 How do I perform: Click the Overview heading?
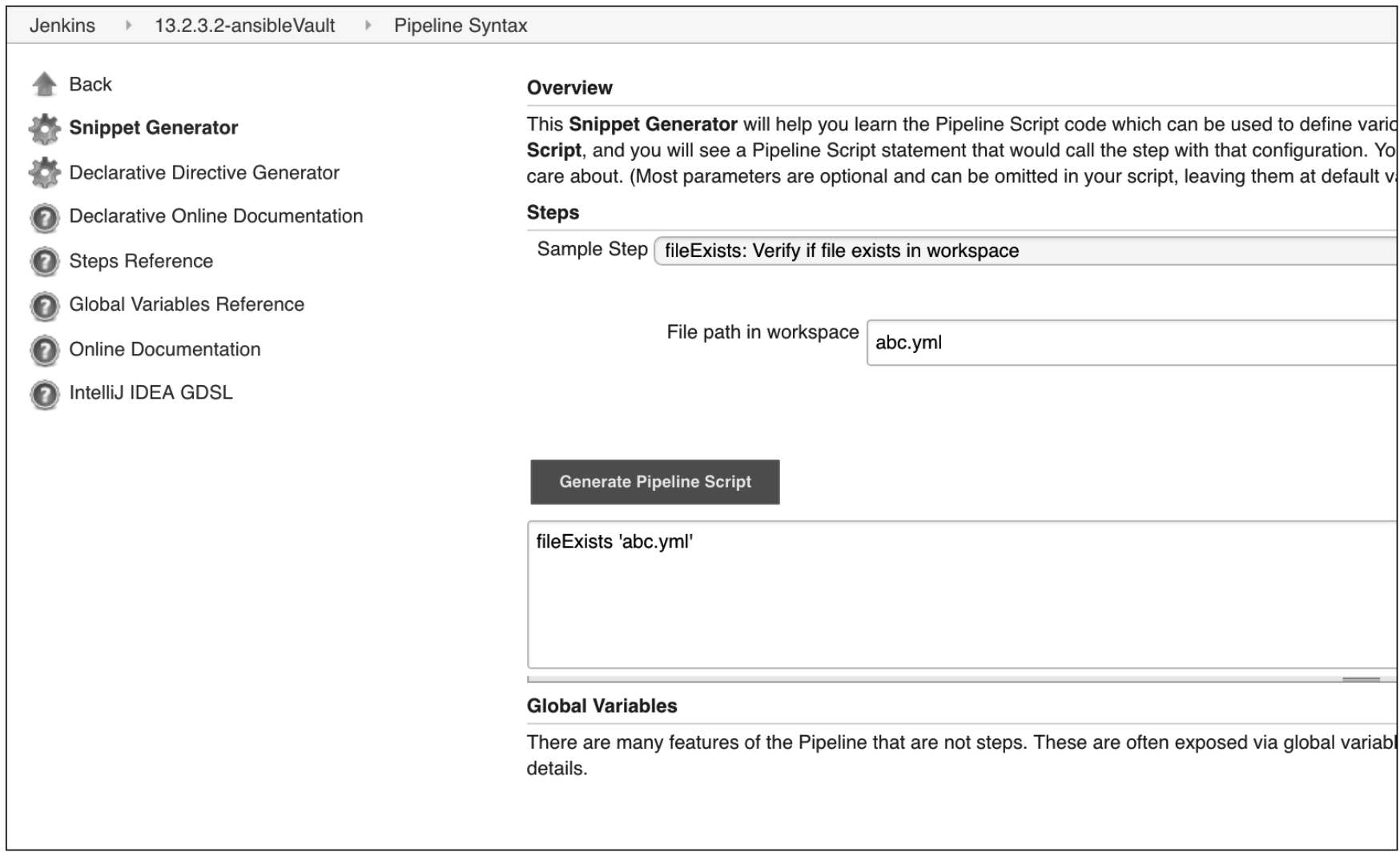(569, 88)
